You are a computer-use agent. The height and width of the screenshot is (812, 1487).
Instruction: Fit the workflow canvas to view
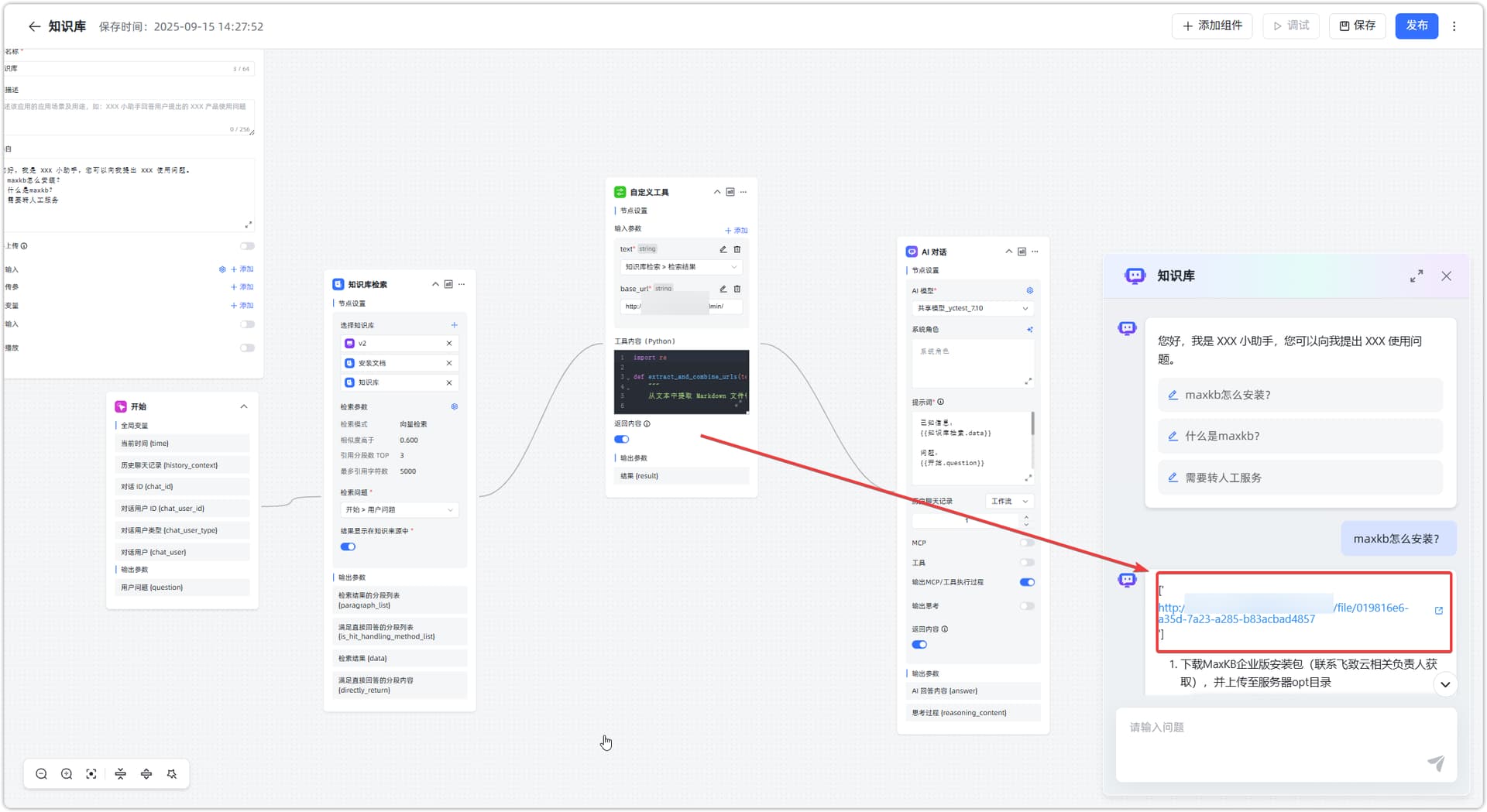(x=91, y=774)
